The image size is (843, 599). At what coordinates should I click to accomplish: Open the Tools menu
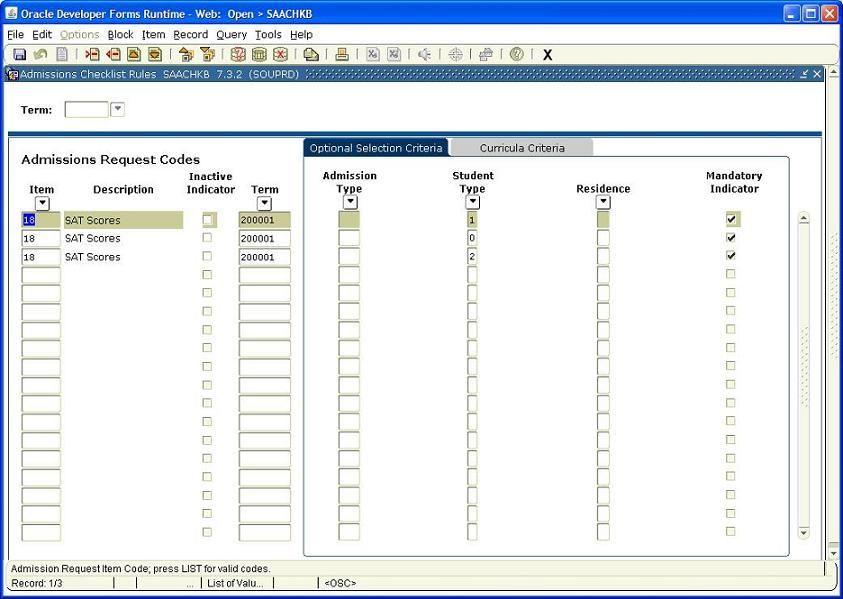tap(268, 34)
